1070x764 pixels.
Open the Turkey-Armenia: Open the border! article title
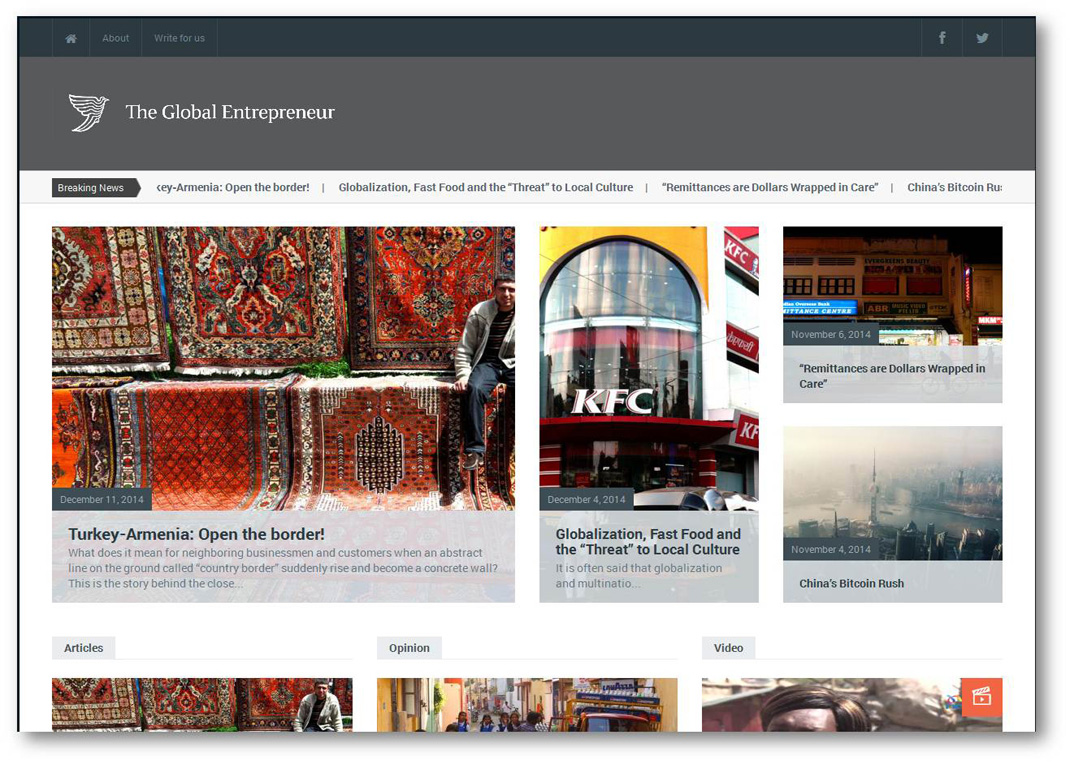tap(197, 534)
